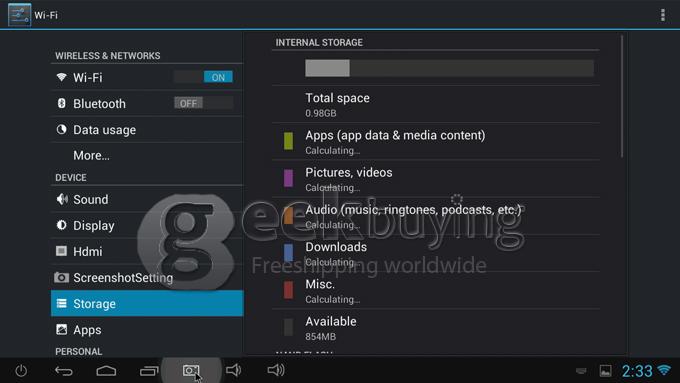Screen dimensions: 680x383
Task: Open ScreenshotSetting entry
Action: click(x=147, y=277)
